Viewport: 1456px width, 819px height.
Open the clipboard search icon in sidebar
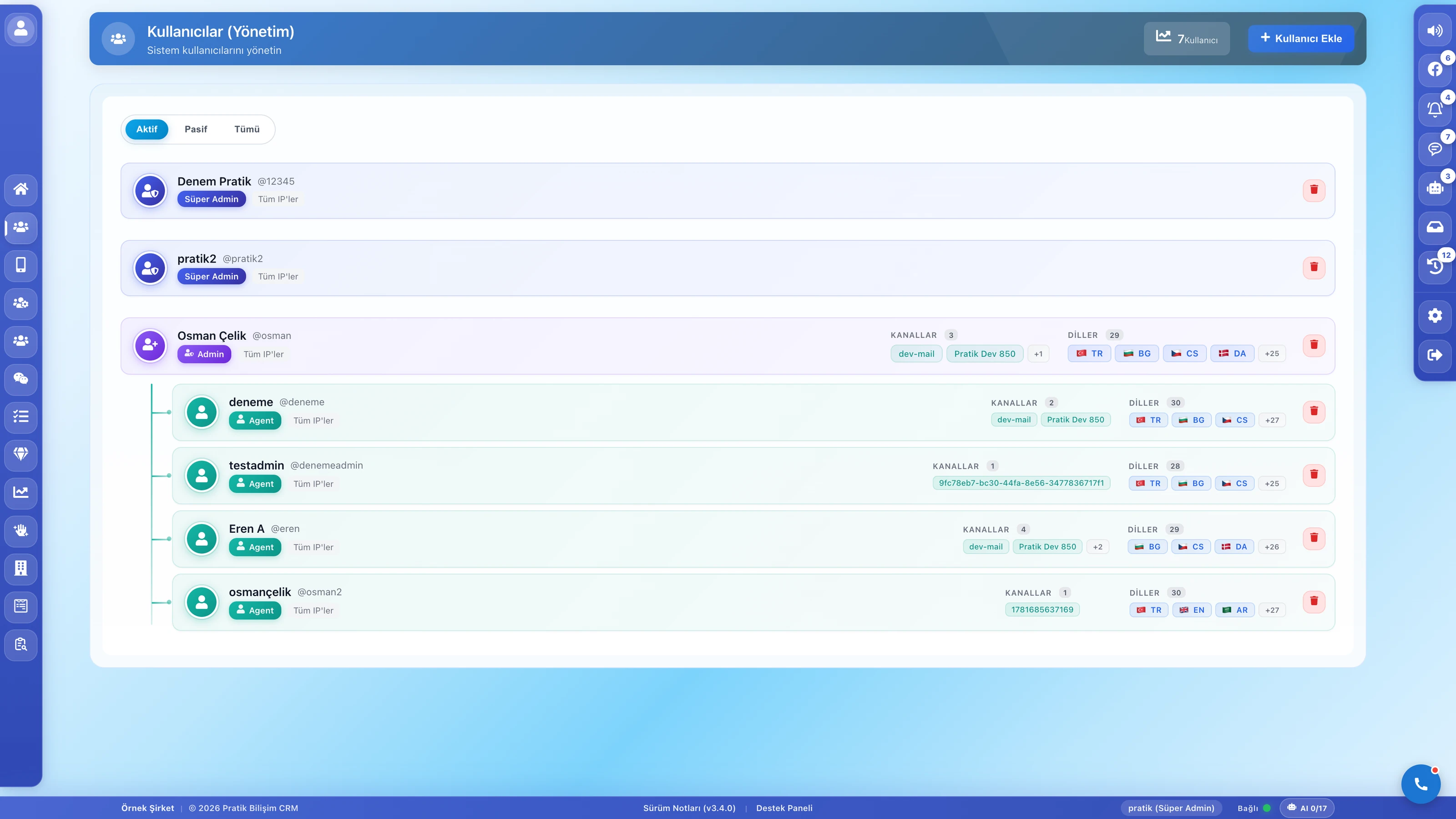pos(21,644)
